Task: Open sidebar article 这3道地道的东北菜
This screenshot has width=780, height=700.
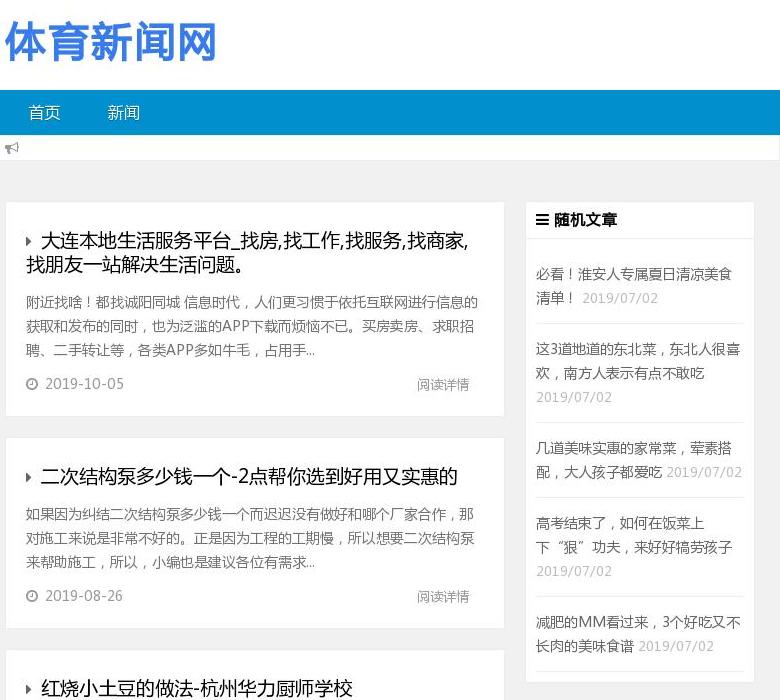Action: click(638, 361)
